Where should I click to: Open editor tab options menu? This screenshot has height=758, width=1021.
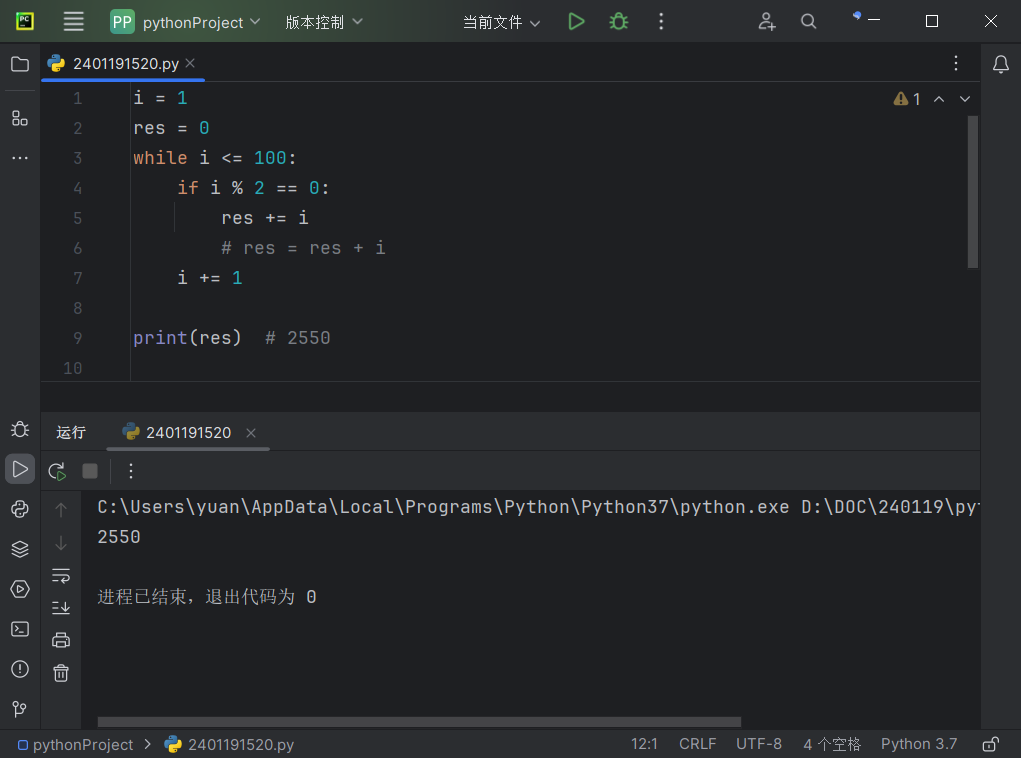956,63
